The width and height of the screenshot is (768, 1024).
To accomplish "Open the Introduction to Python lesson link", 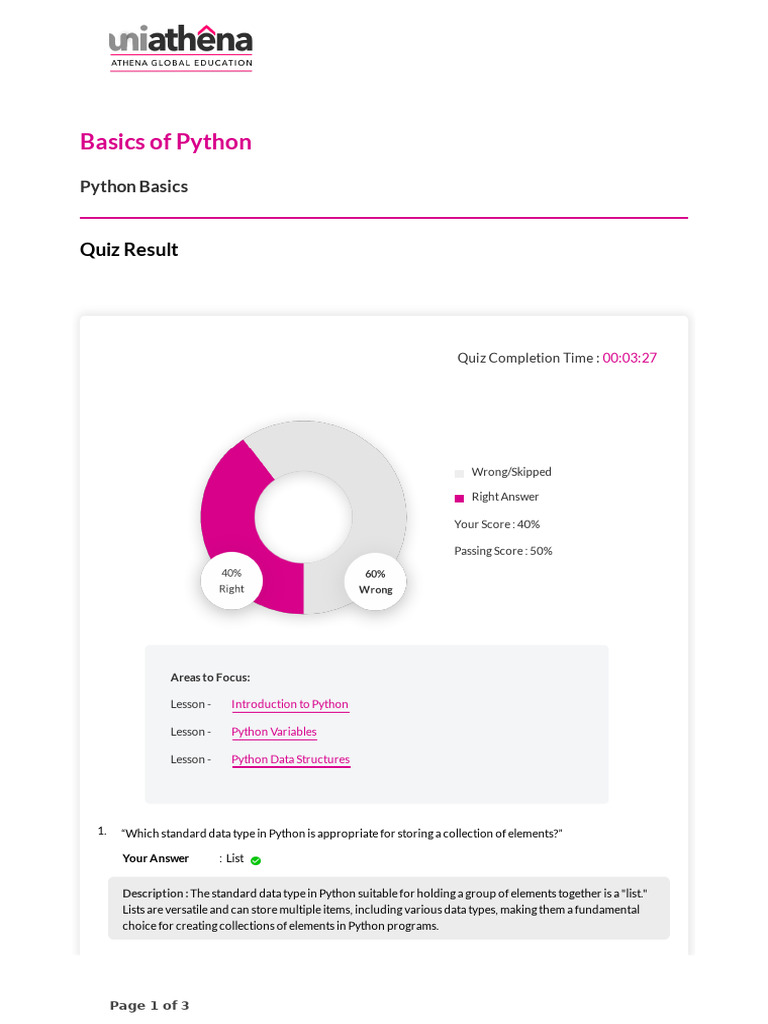I will point(290,704).
